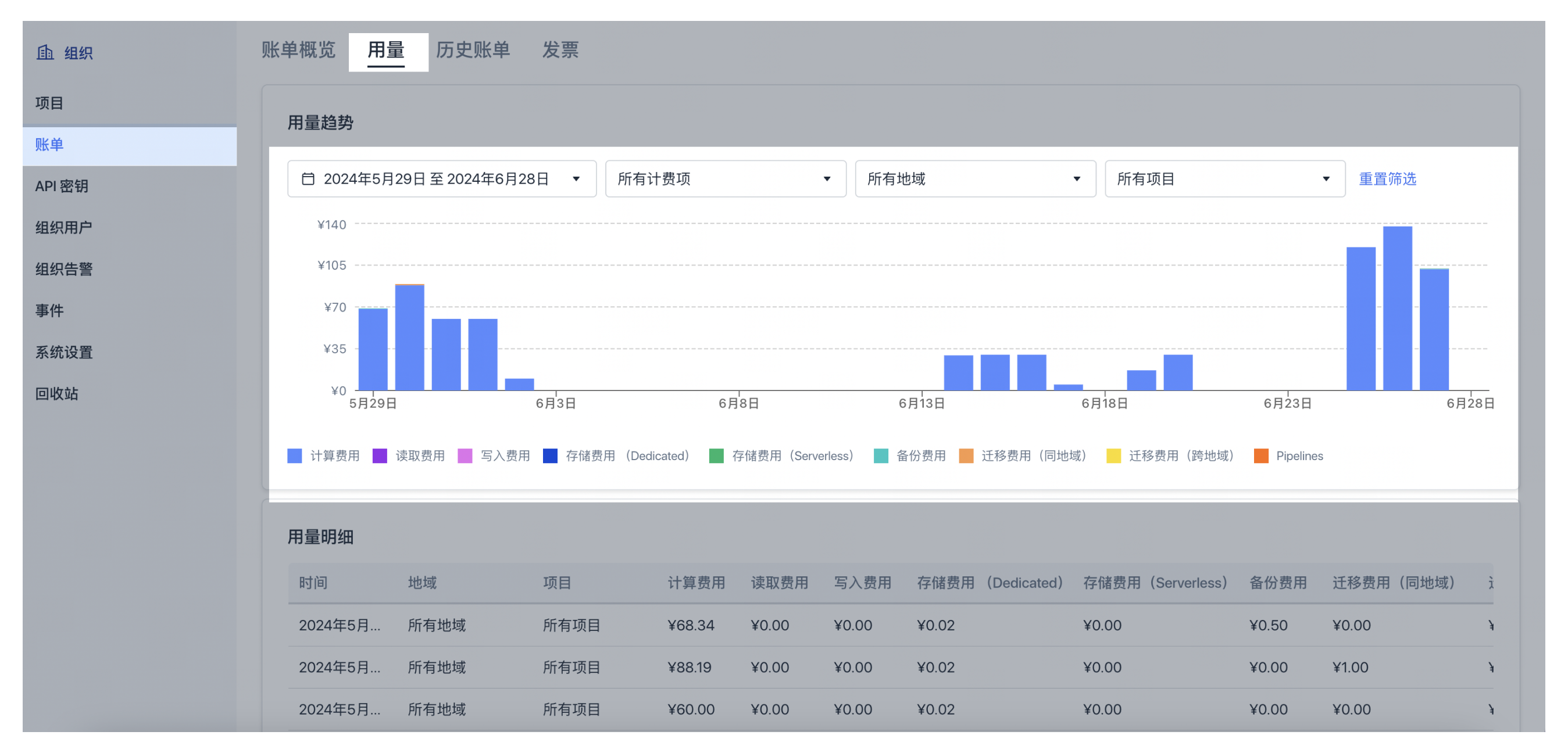Click the 地域 column header
Viewport: 1568px width, 753px height.
[423, 583]
